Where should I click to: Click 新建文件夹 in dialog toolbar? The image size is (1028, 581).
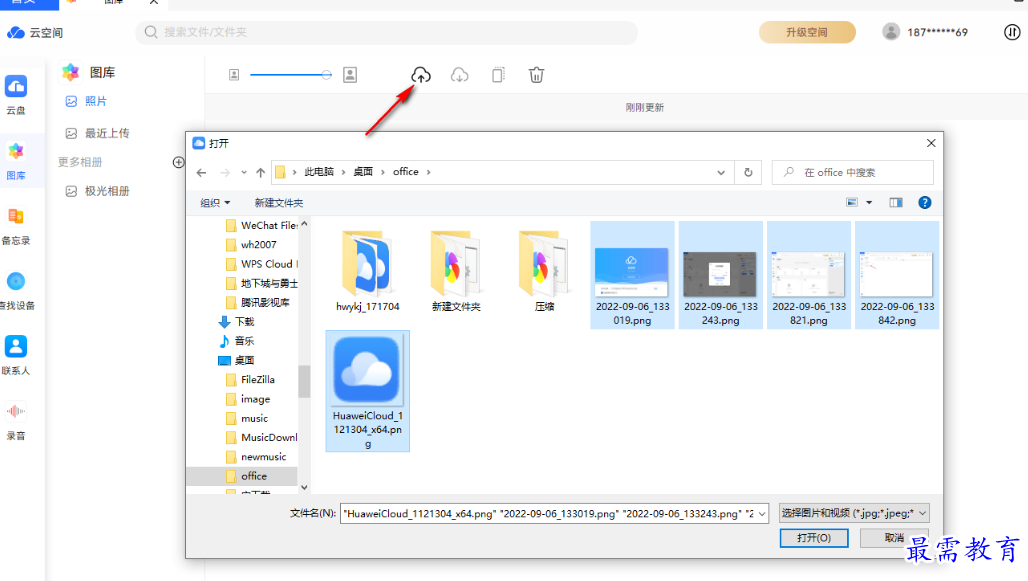(279, 203)
